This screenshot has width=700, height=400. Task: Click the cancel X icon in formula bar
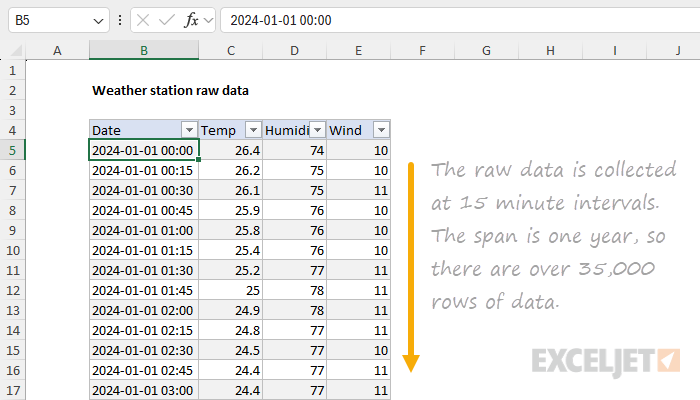(143, 20)
